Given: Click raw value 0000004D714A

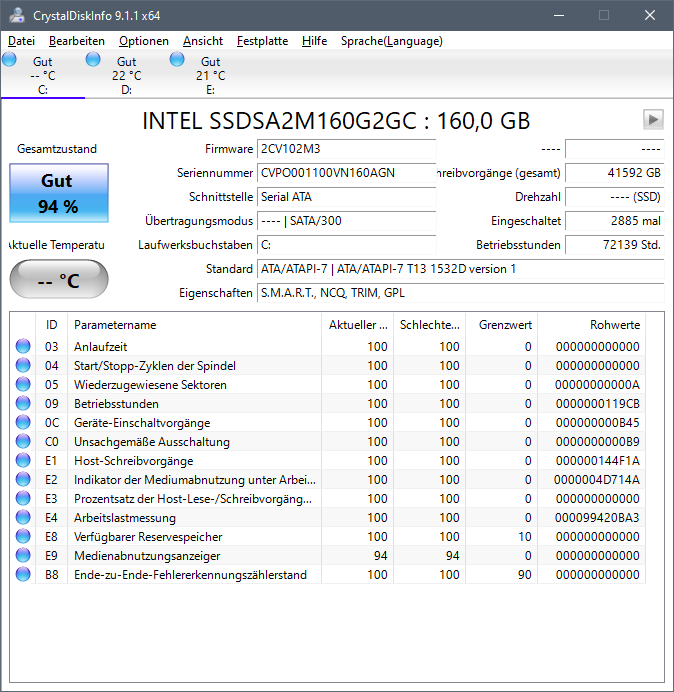Looking at the screenshot, I should (597, 480).
